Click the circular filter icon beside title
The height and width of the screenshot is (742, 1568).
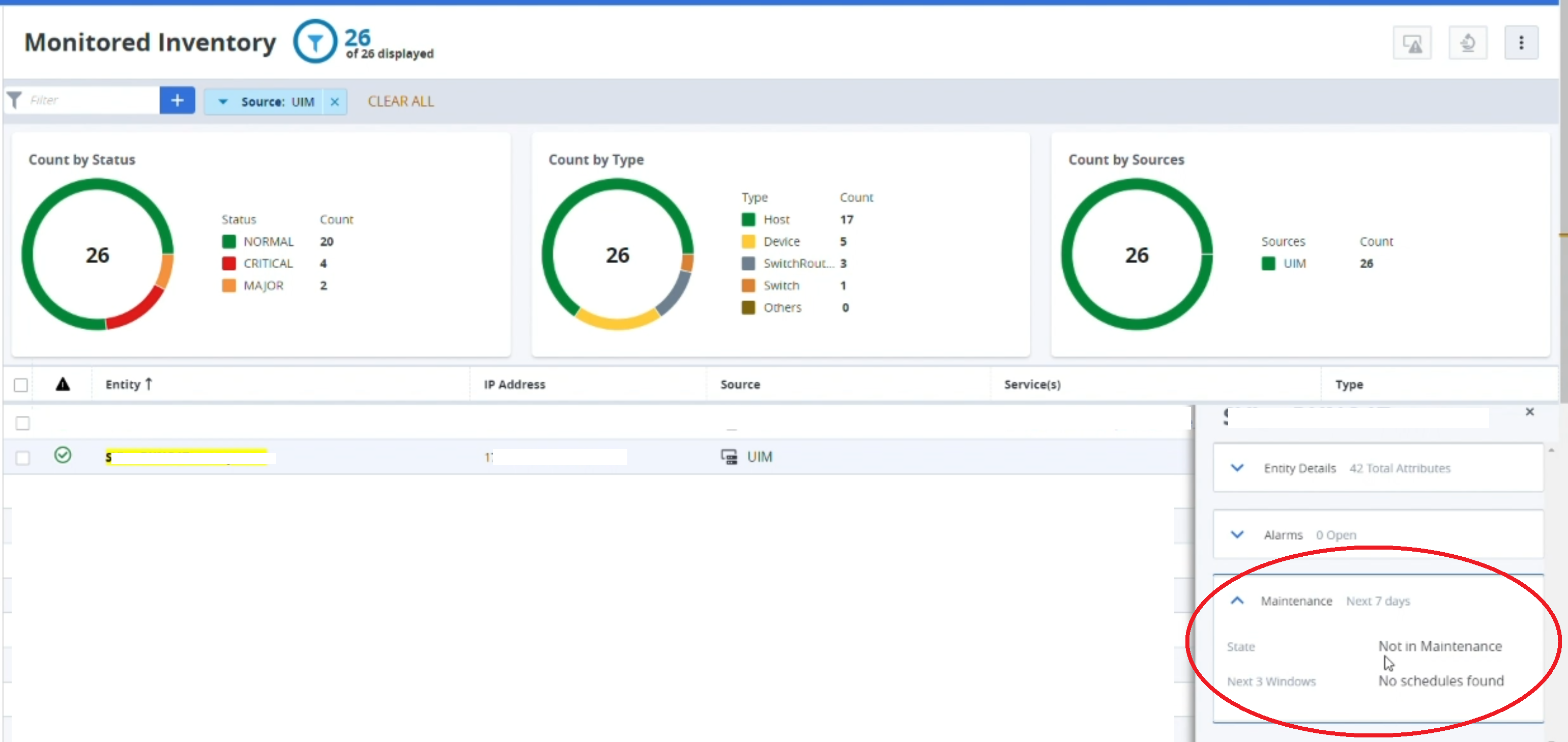click(315, 41)
